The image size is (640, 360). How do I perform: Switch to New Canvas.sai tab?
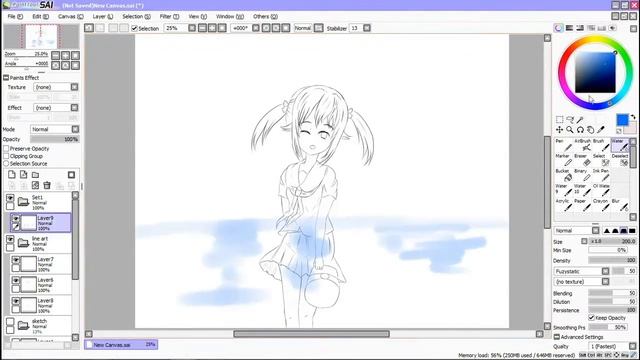point(121,345)
